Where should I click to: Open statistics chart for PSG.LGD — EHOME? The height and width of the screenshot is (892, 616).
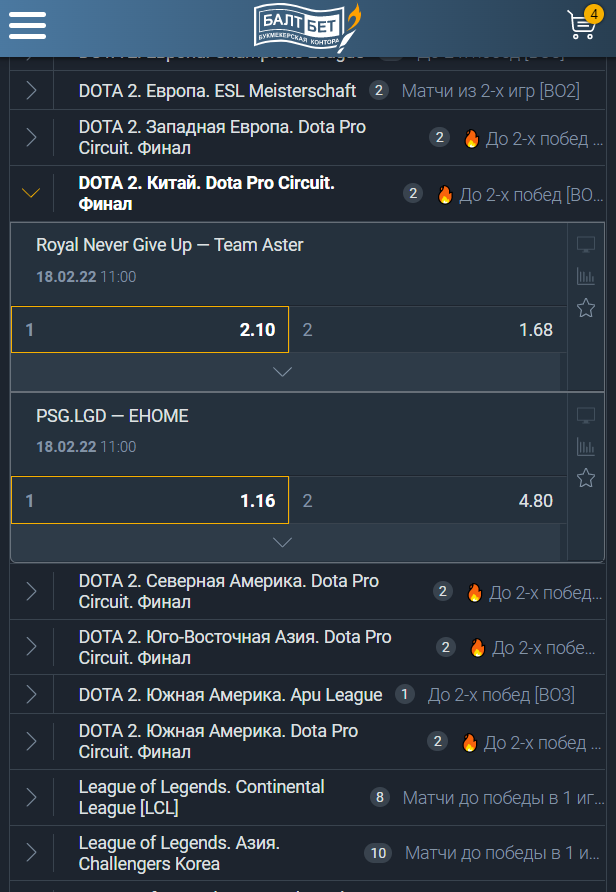pos(586,447)
